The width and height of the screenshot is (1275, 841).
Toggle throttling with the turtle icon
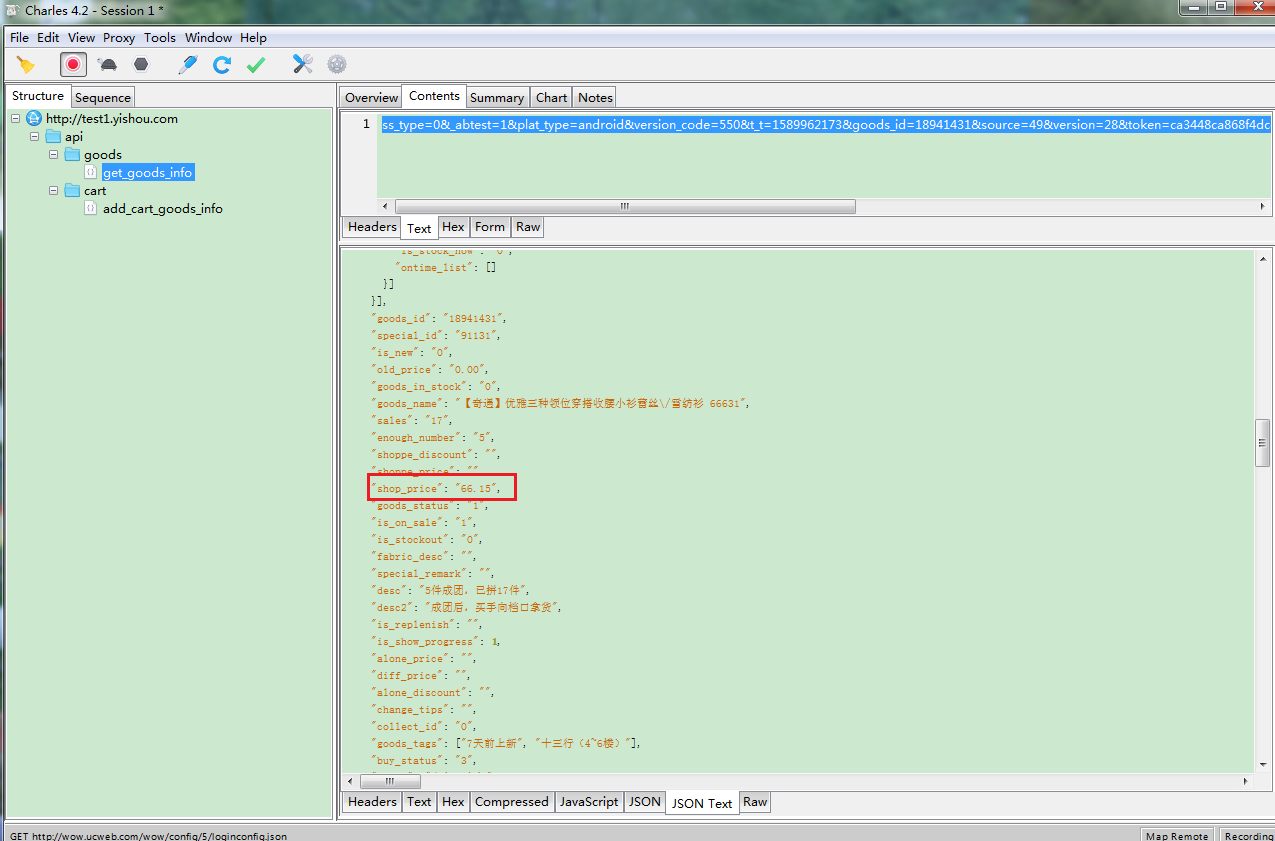[x=107, y=65]
